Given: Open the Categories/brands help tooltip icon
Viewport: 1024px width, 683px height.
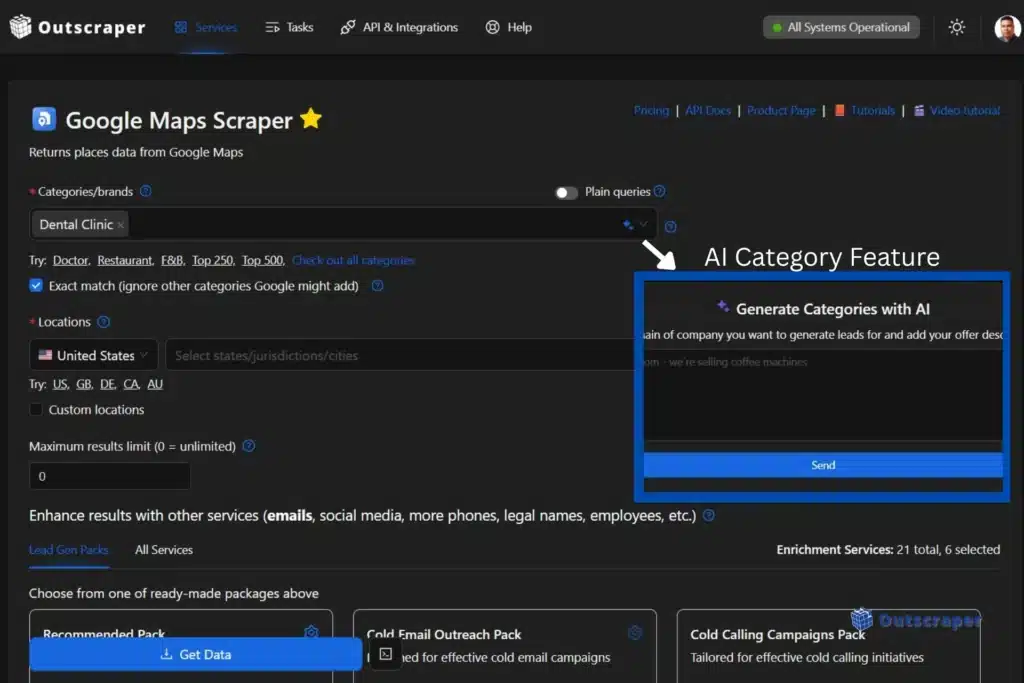Looking at the screenshot, I should [x=146, y=192].
